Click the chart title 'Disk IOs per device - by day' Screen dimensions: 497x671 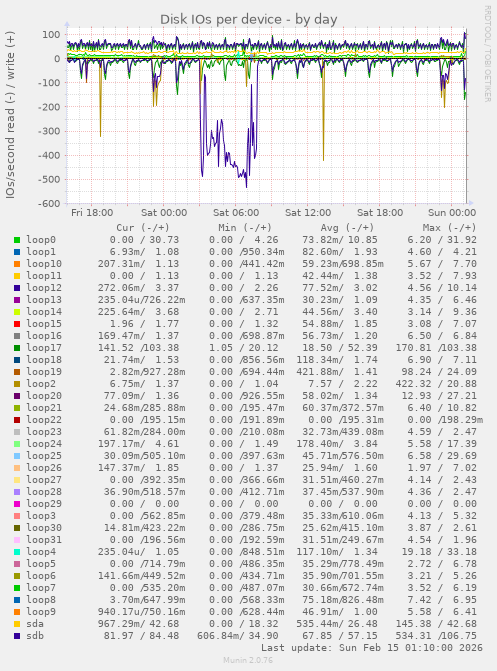pyautogui.click(x=249, y=19)
